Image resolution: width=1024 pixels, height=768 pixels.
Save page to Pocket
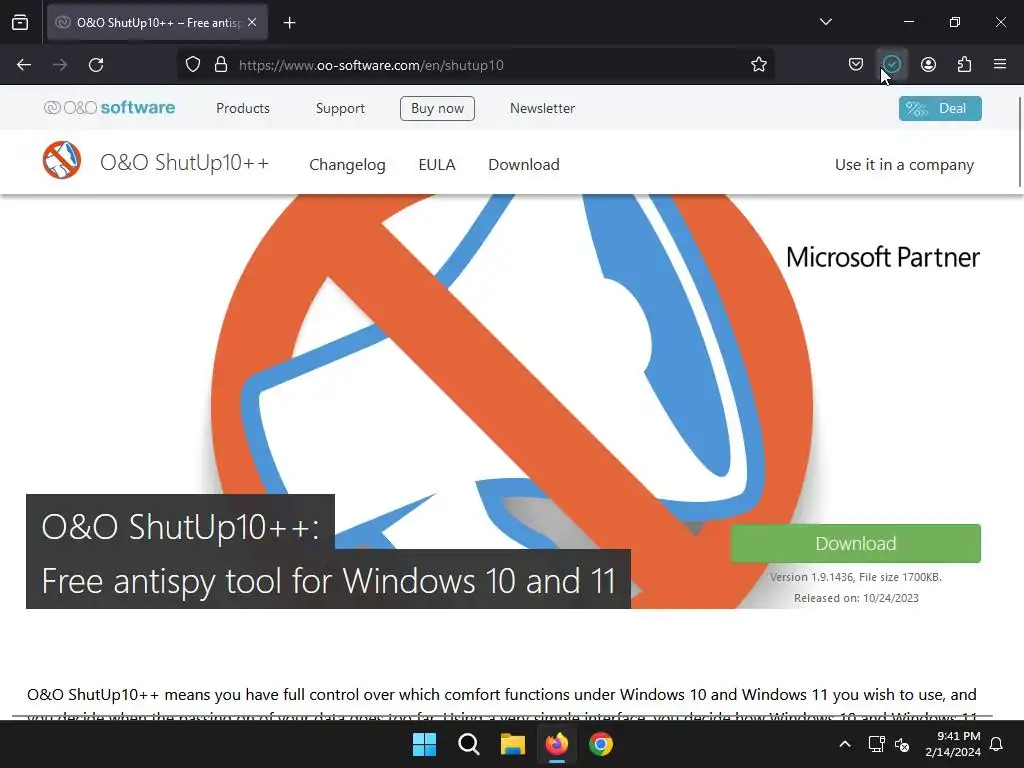point(856,65)
